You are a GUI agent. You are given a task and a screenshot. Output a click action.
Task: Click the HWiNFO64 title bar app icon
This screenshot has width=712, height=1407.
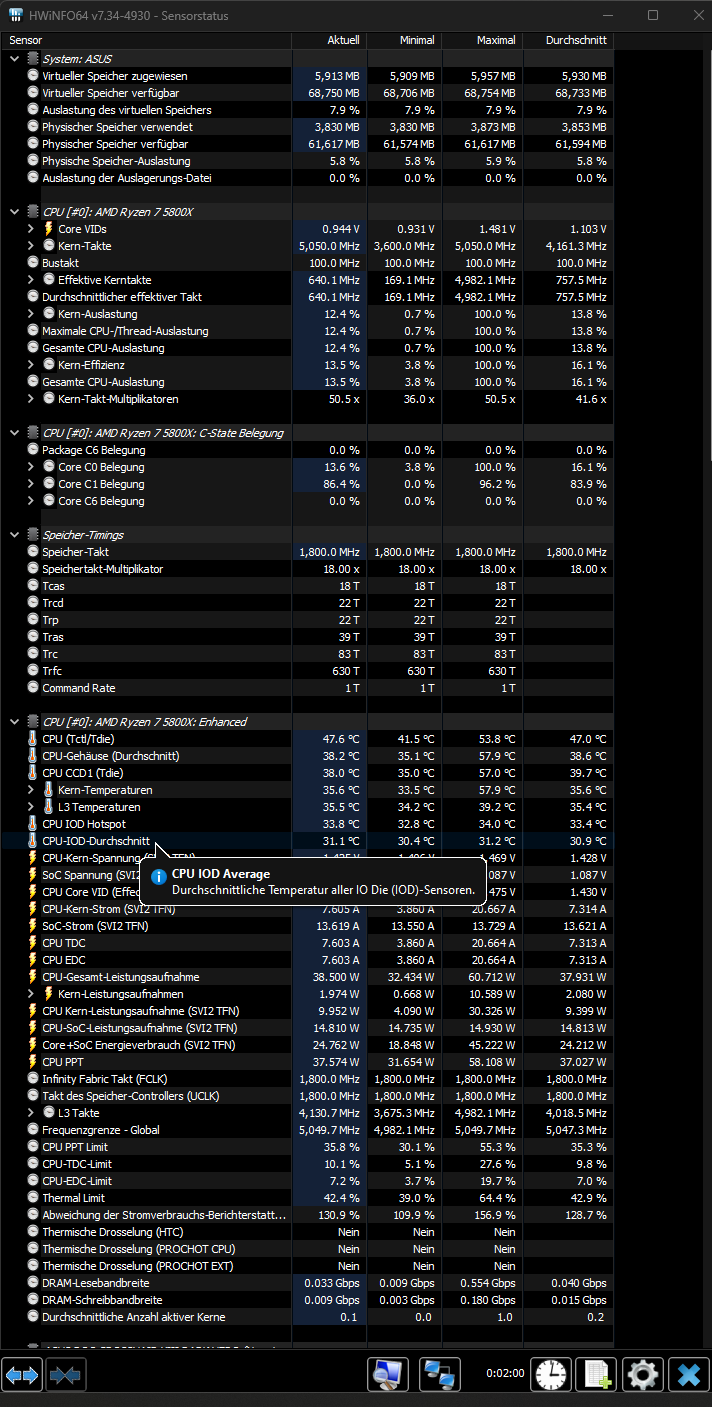click(x=16, y=15)
